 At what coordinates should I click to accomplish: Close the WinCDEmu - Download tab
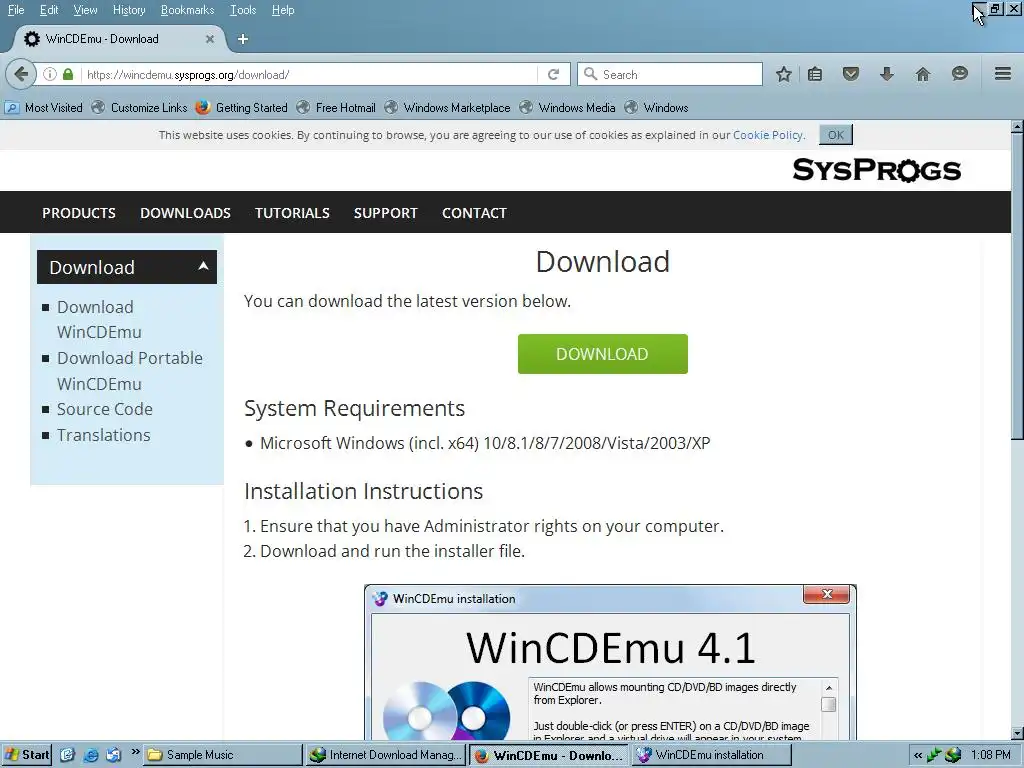click(210, 39)
